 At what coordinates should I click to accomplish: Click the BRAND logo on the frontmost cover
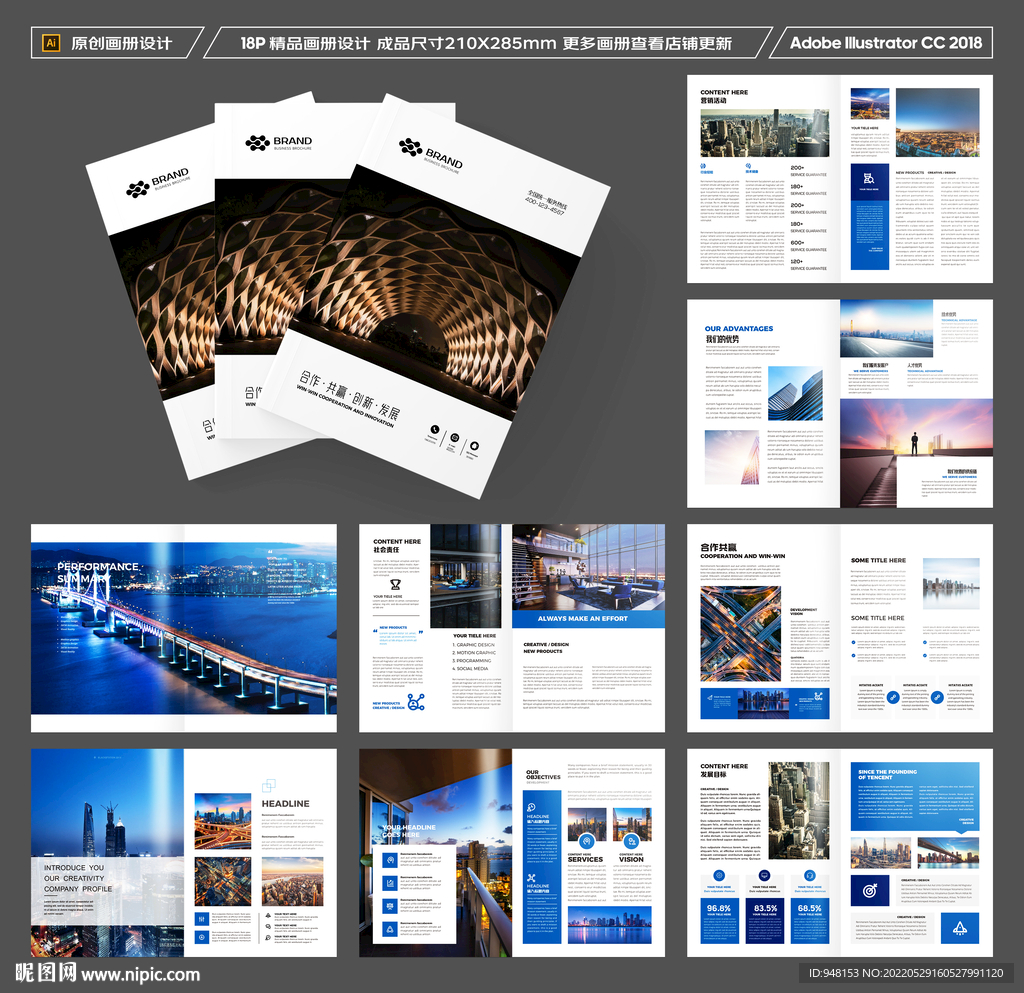[430, 155]
